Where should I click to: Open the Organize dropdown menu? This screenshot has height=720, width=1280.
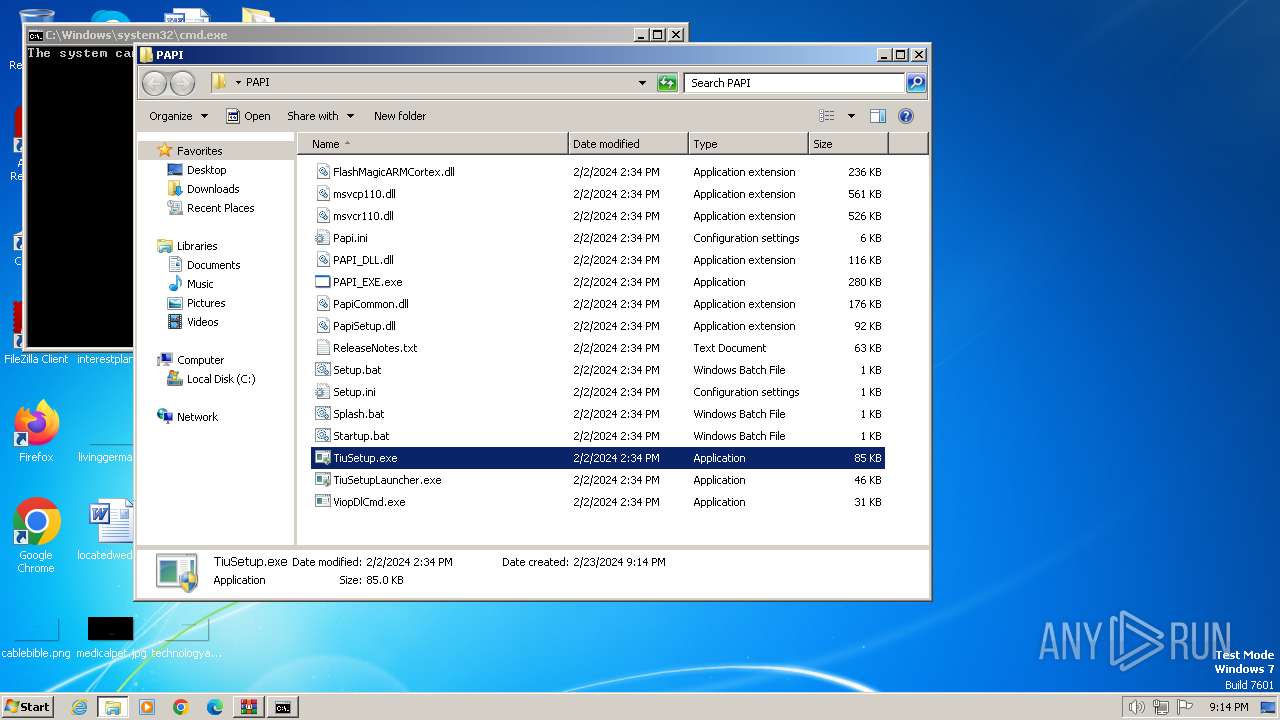tap(178, 116)
